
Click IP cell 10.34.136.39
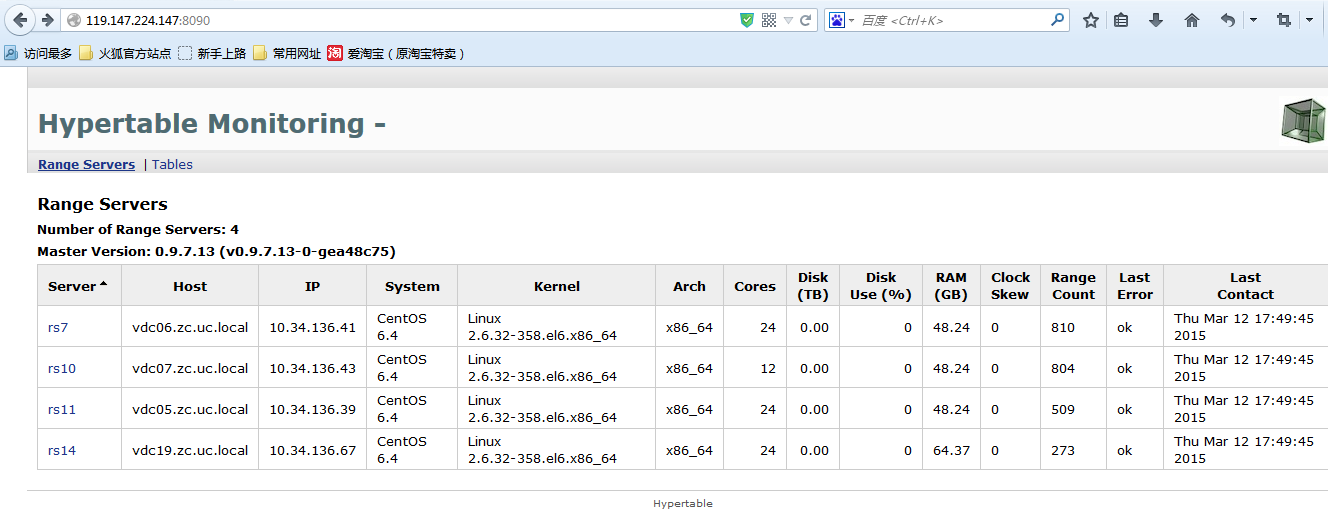313,409
